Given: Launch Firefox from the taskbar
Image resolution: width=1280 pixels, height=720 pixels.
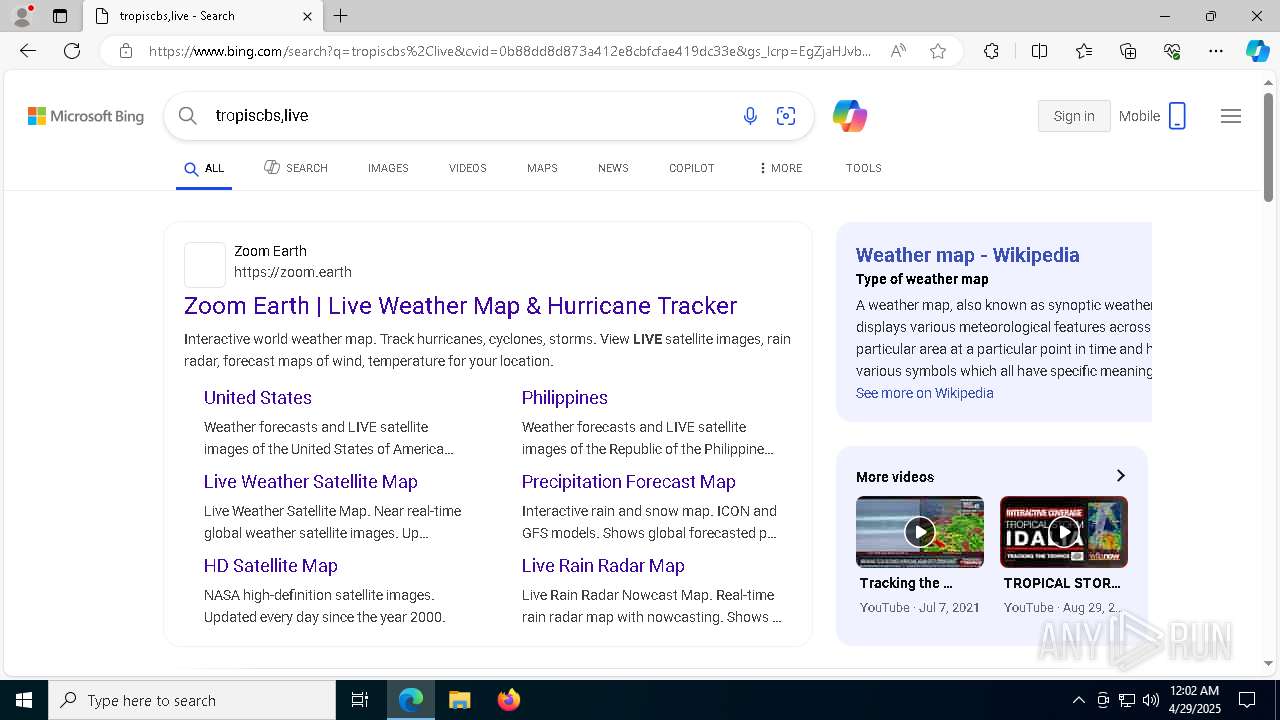Looking at the screenshot, I should [x=508, y=700].
